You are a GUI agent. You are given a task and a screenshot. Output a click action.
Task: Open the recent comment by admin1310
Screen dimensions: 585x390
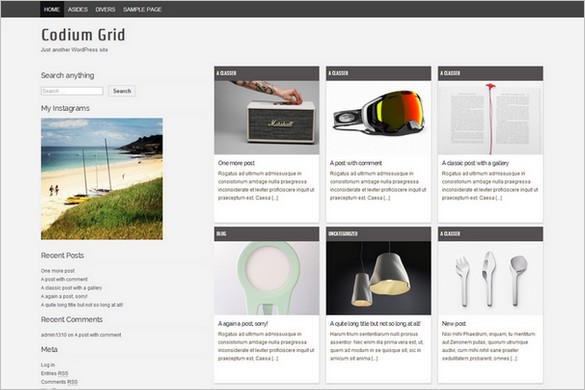point(81,335)
